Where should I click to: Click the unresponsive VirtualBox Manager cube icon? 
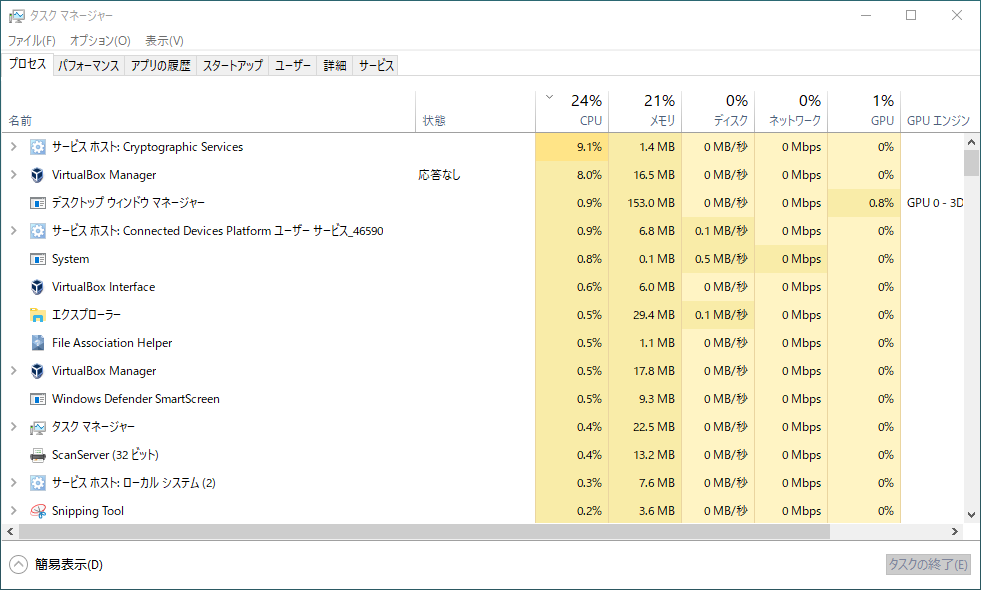(38, 175)
